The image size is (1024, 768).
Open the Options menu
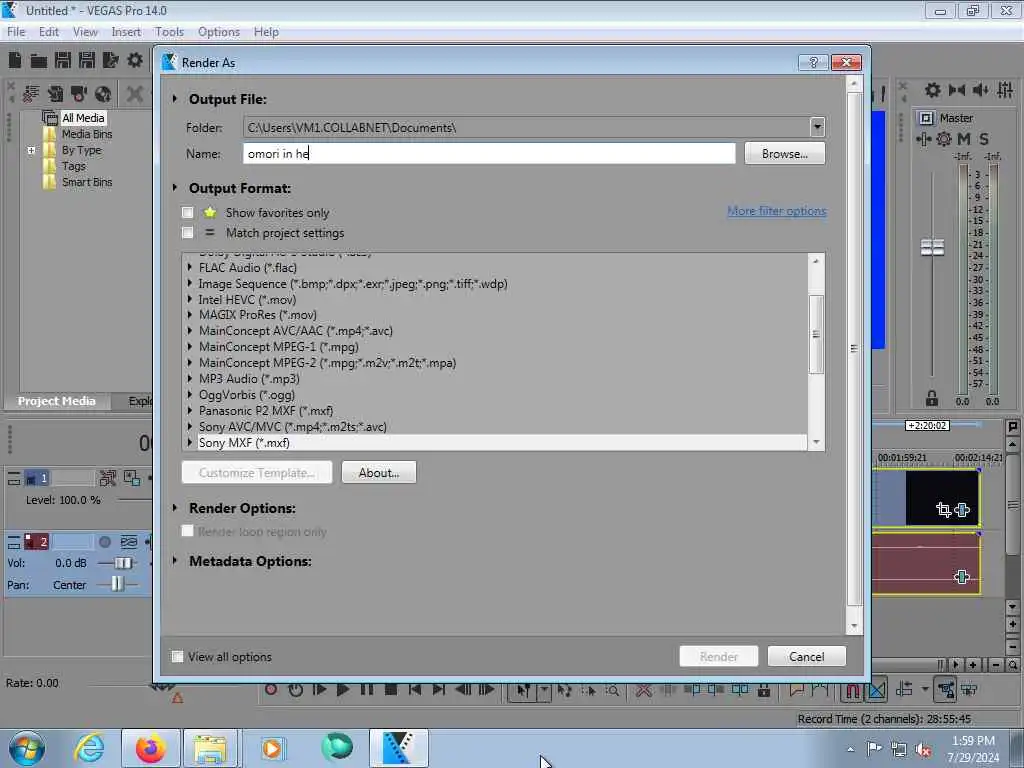219,31
